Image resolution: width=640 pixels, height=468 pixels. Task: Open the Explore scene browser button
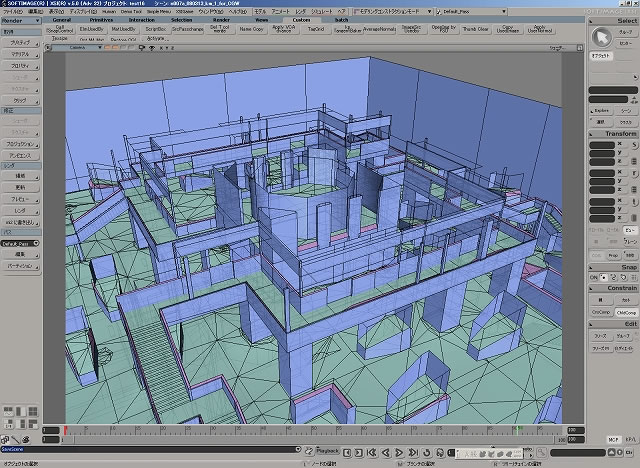[x=600, y=111]
